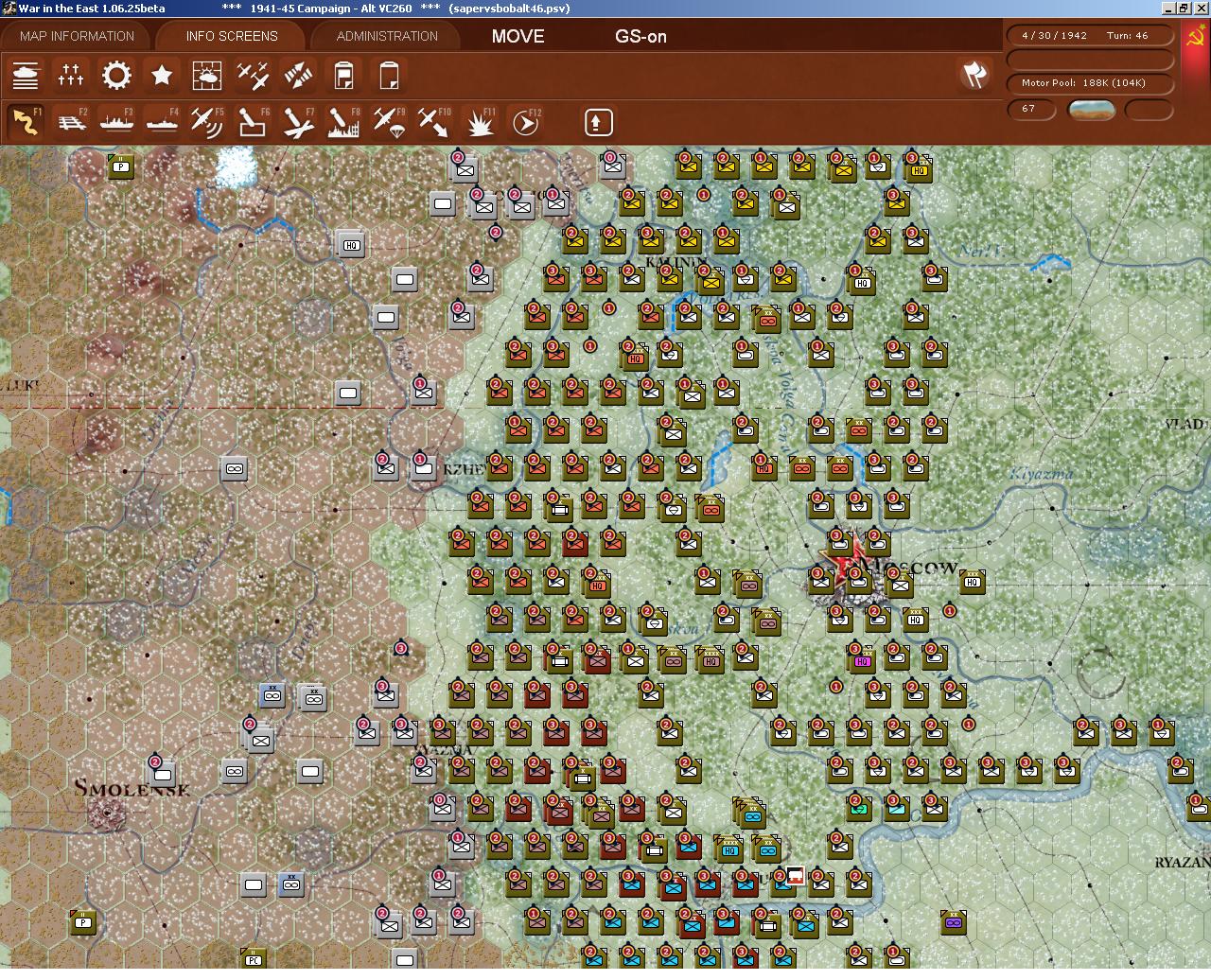Select F2 rail movement mode icon
The height and width of the screenshot is (980, 1211).
[x=71, y=122]
